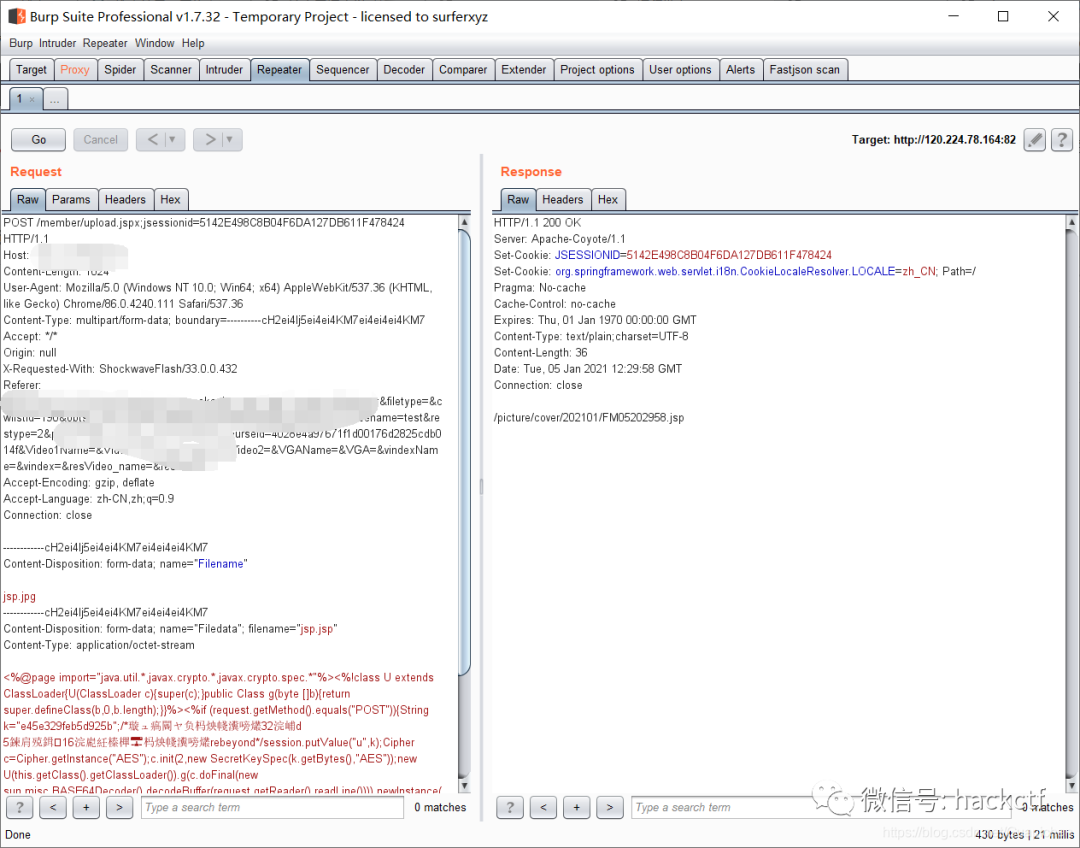This screenshot has height=848, width=1080.
Task: Click the edit target pencil icon
Action: (x=1035, y=140)
